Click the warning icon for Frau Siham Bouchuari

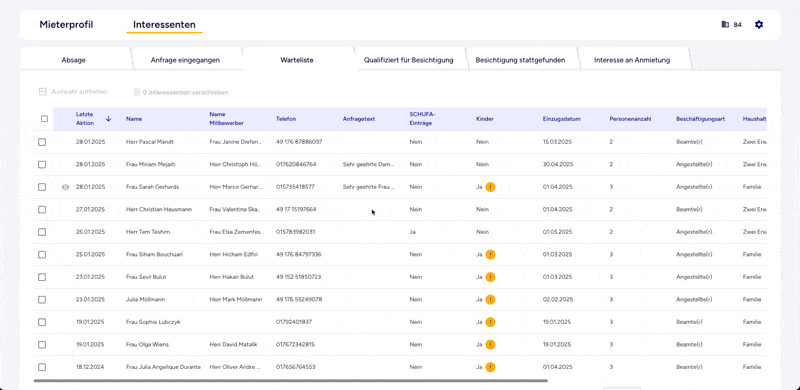(x=490, y=254)
